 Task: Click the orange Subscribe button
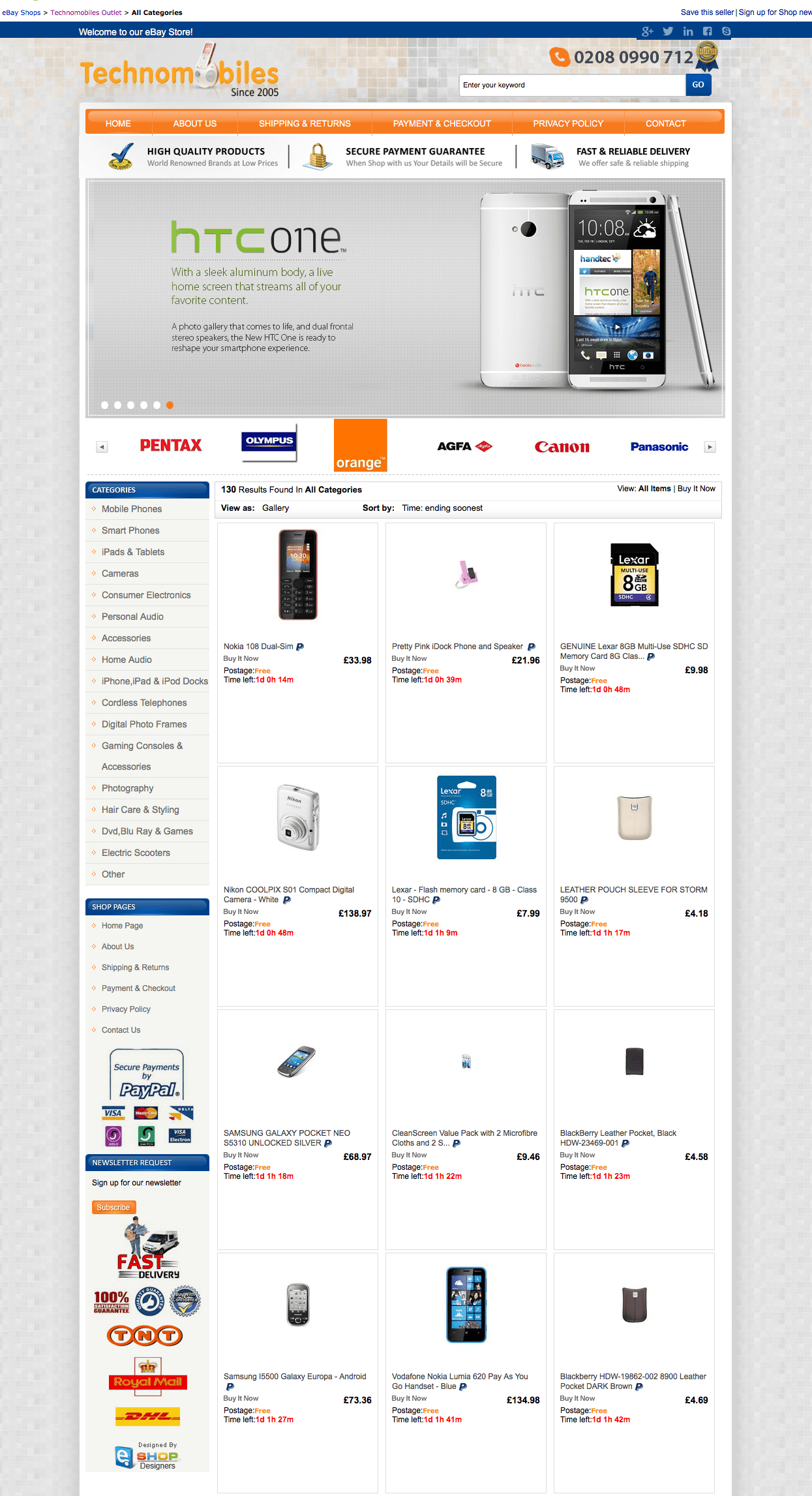[113, 1208]
